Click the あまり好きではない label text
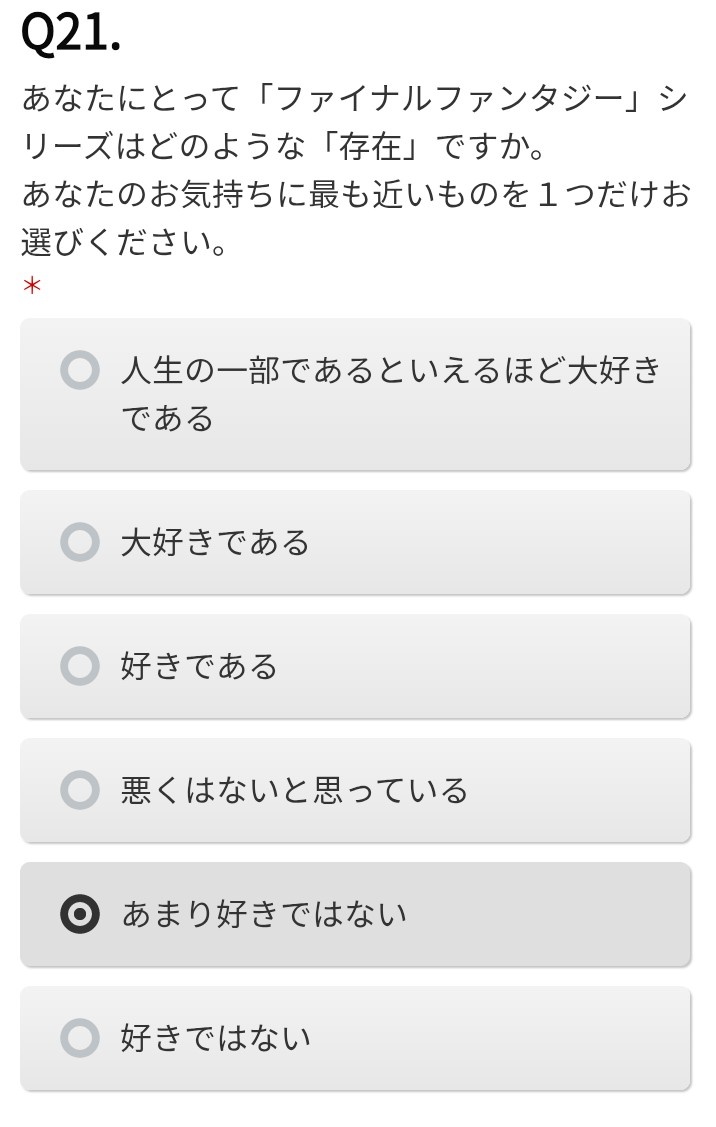Screen dimensions: 716x1127 click(x=264, y=914)
